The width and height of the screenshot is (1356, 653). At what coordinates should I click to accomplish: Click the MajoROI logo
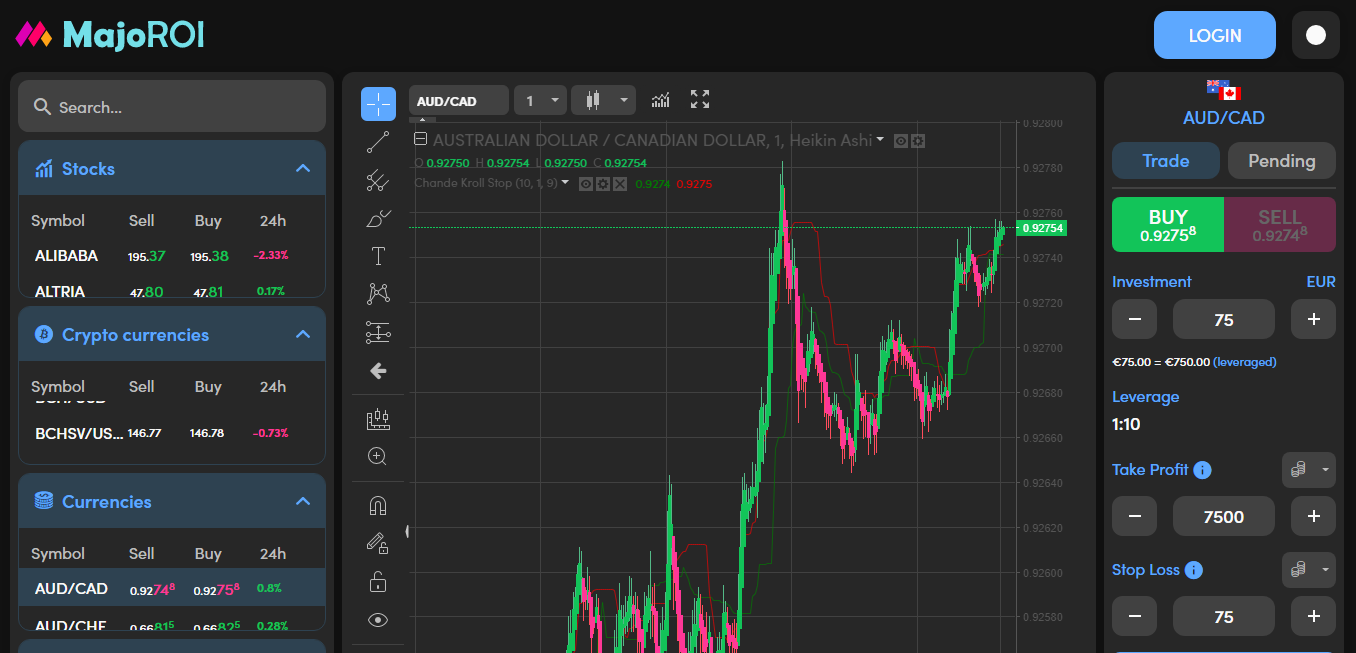tap(110, 35)
